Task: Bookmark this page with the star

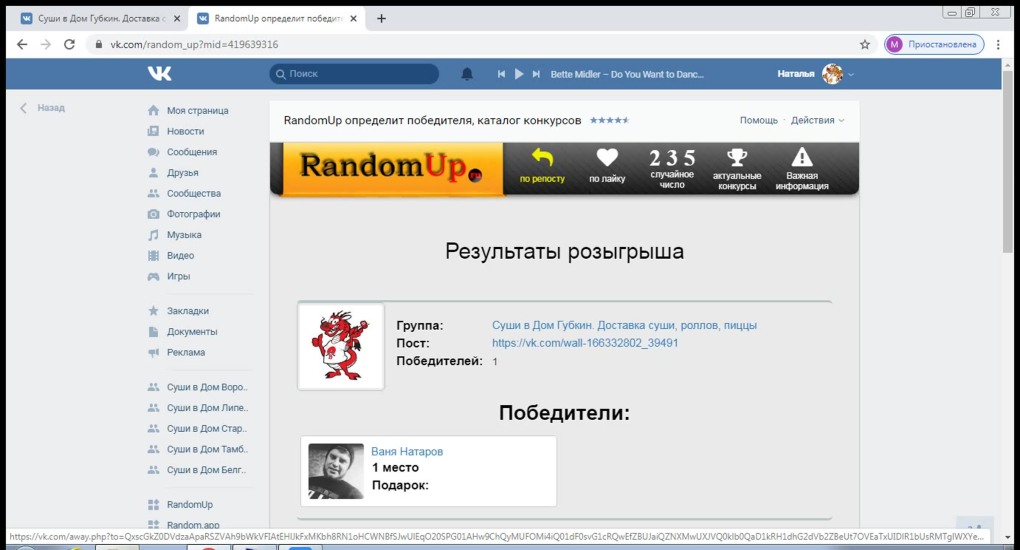Action: 865,44
